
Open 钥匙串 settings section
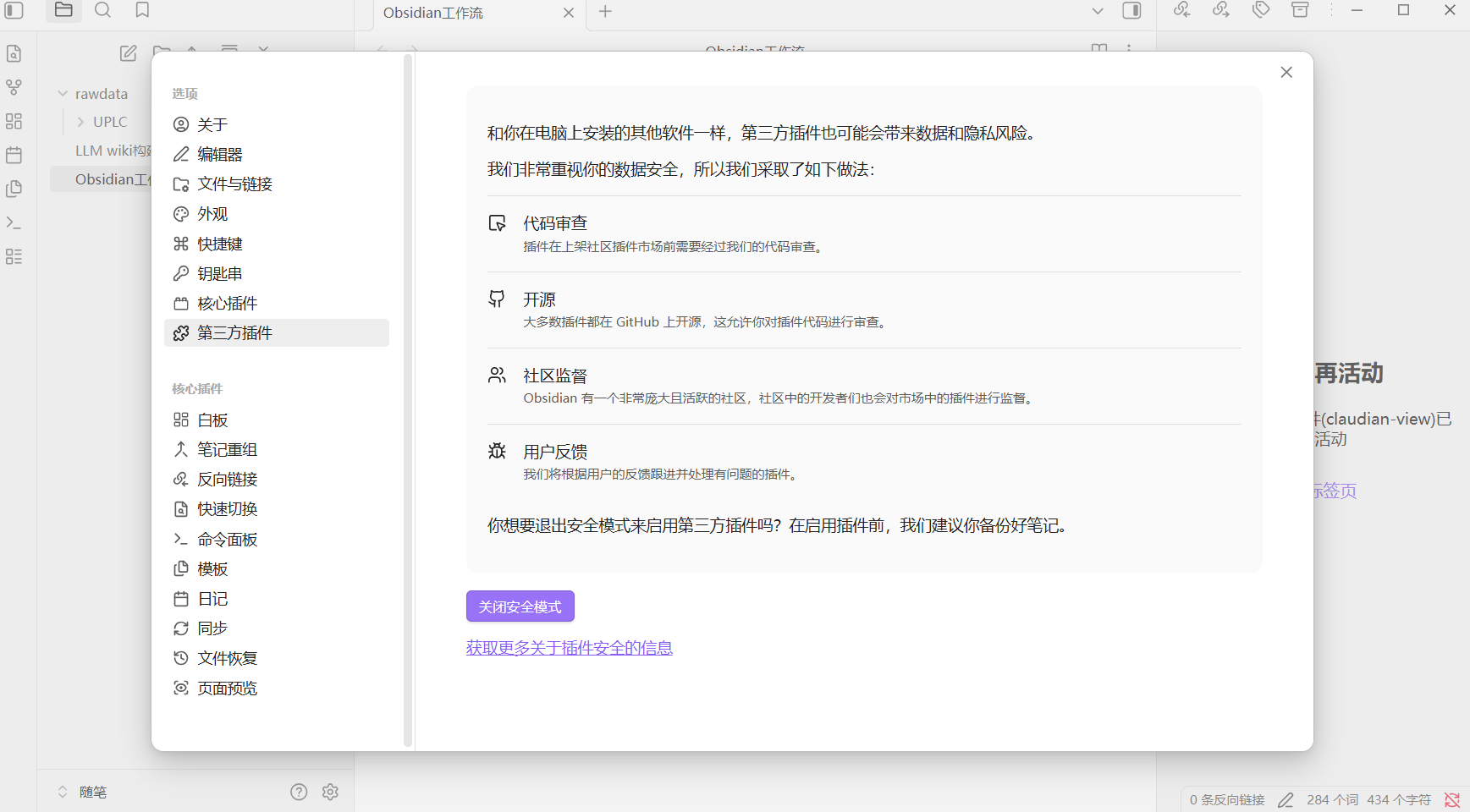pos(277,274)
